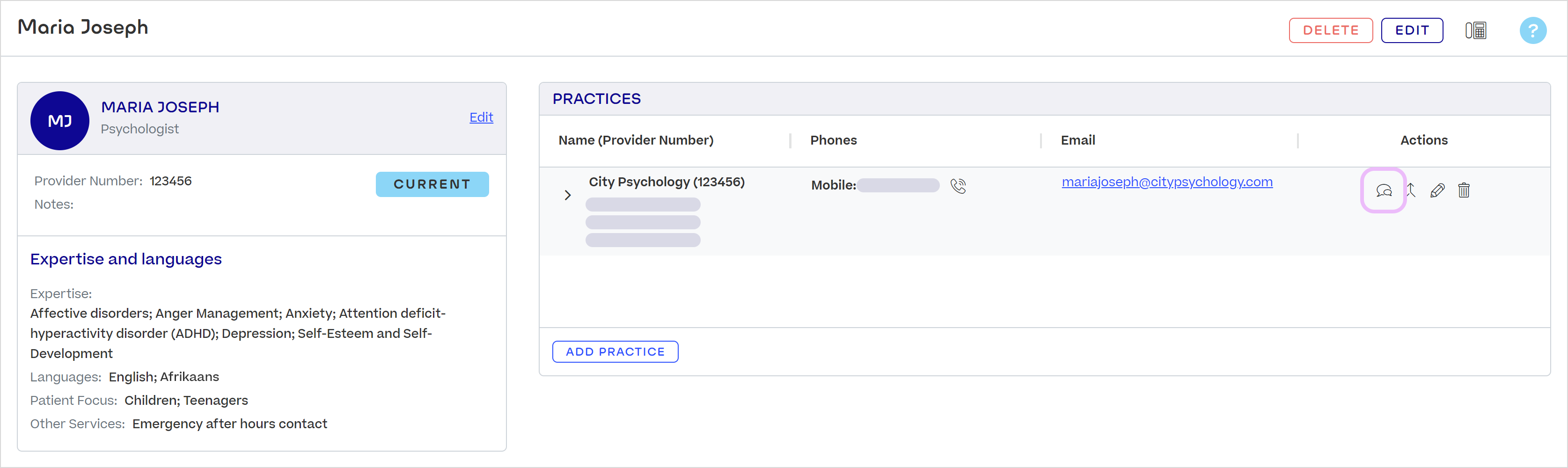Image resolution: width=1568 pixels, height=468 pixels.
Task: Click the Mobile label in Phones column
Action: [x=833, y=185]
